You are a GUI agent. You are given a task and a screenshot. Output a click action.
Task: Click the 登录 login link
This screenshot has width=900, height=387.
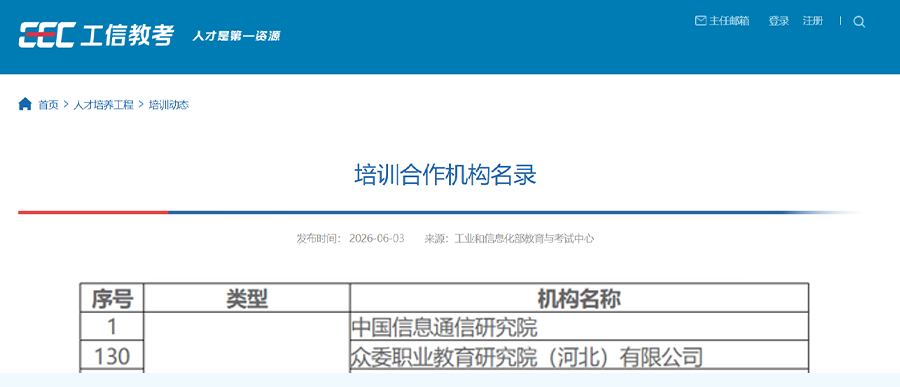click(x=779, y=21)
